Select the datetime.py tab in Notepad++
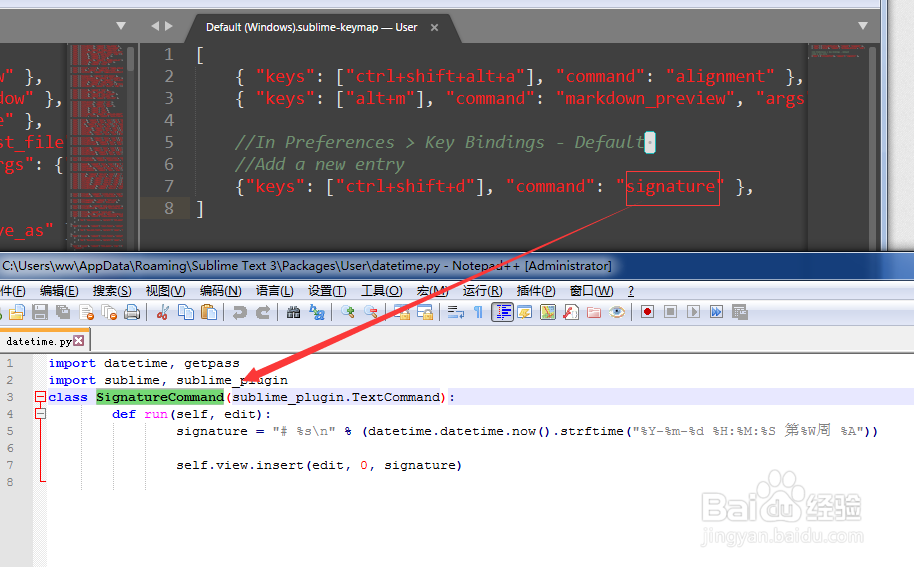 (38, 341)
